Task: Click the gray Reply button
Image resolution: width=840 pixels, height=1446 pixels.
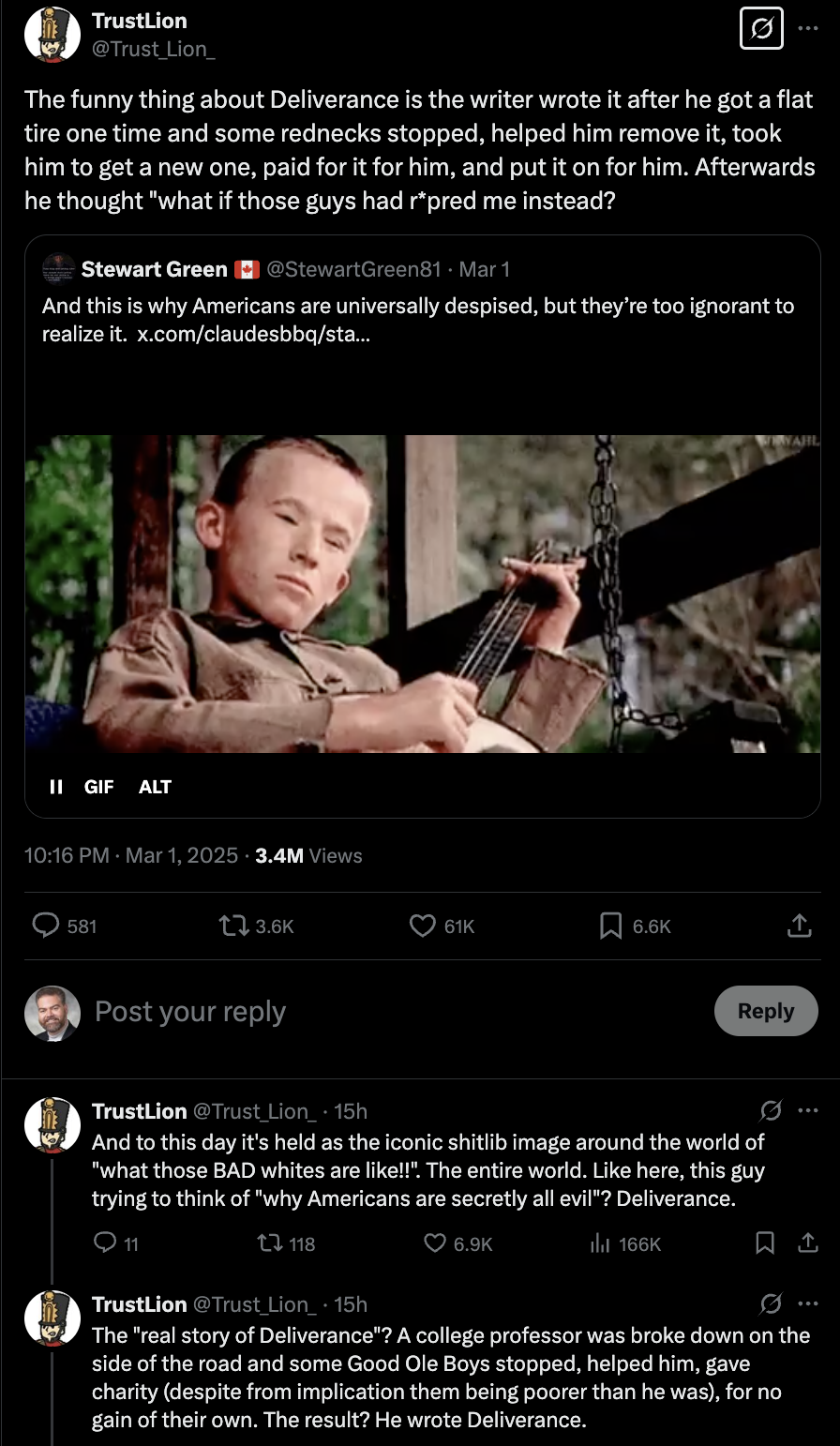Action: point(765,1011)
